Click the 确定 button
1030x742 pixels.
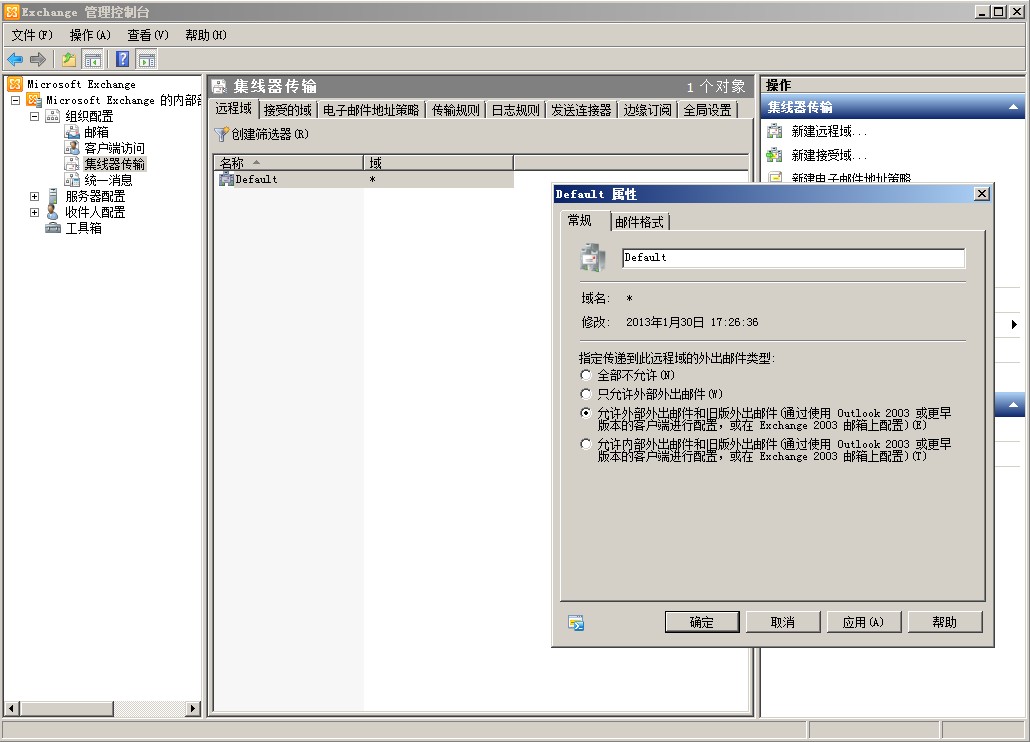702,622
